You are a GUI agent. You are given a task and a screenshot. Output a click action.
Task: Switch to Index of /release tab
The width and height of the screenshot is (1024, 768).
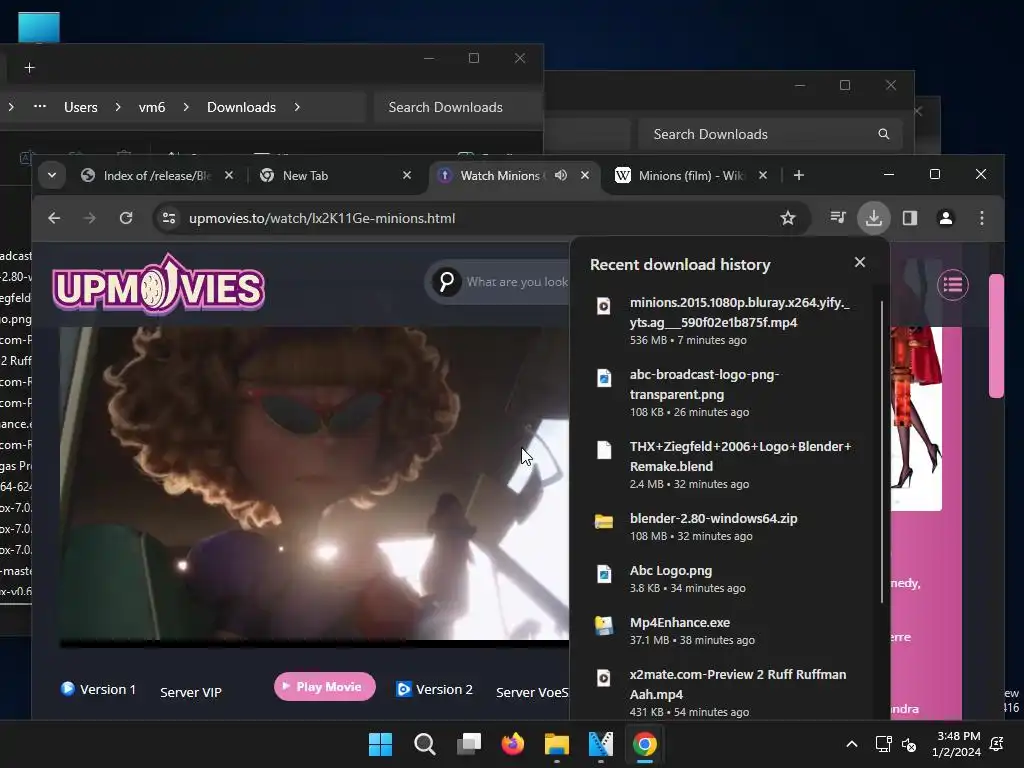pyautogui.click(x=156, y=175)
